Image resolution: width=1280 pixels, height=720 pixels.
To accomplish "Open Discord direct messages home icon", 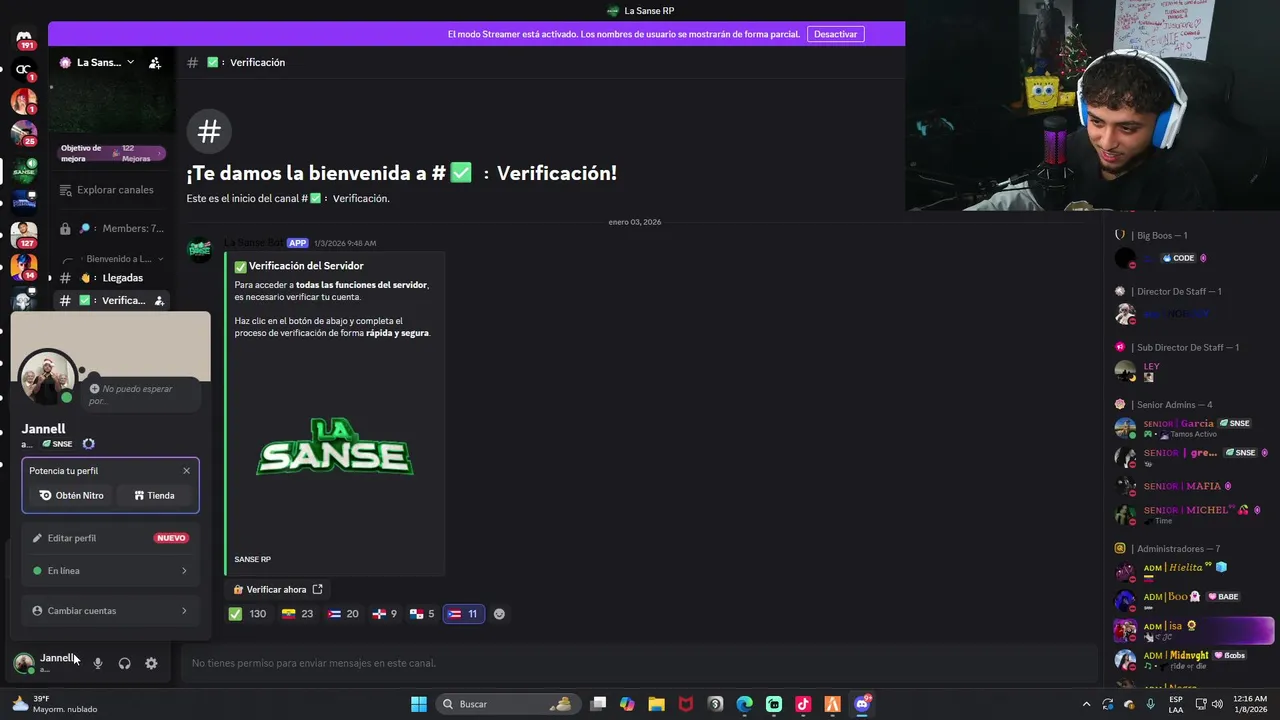I will click(24, 38).
